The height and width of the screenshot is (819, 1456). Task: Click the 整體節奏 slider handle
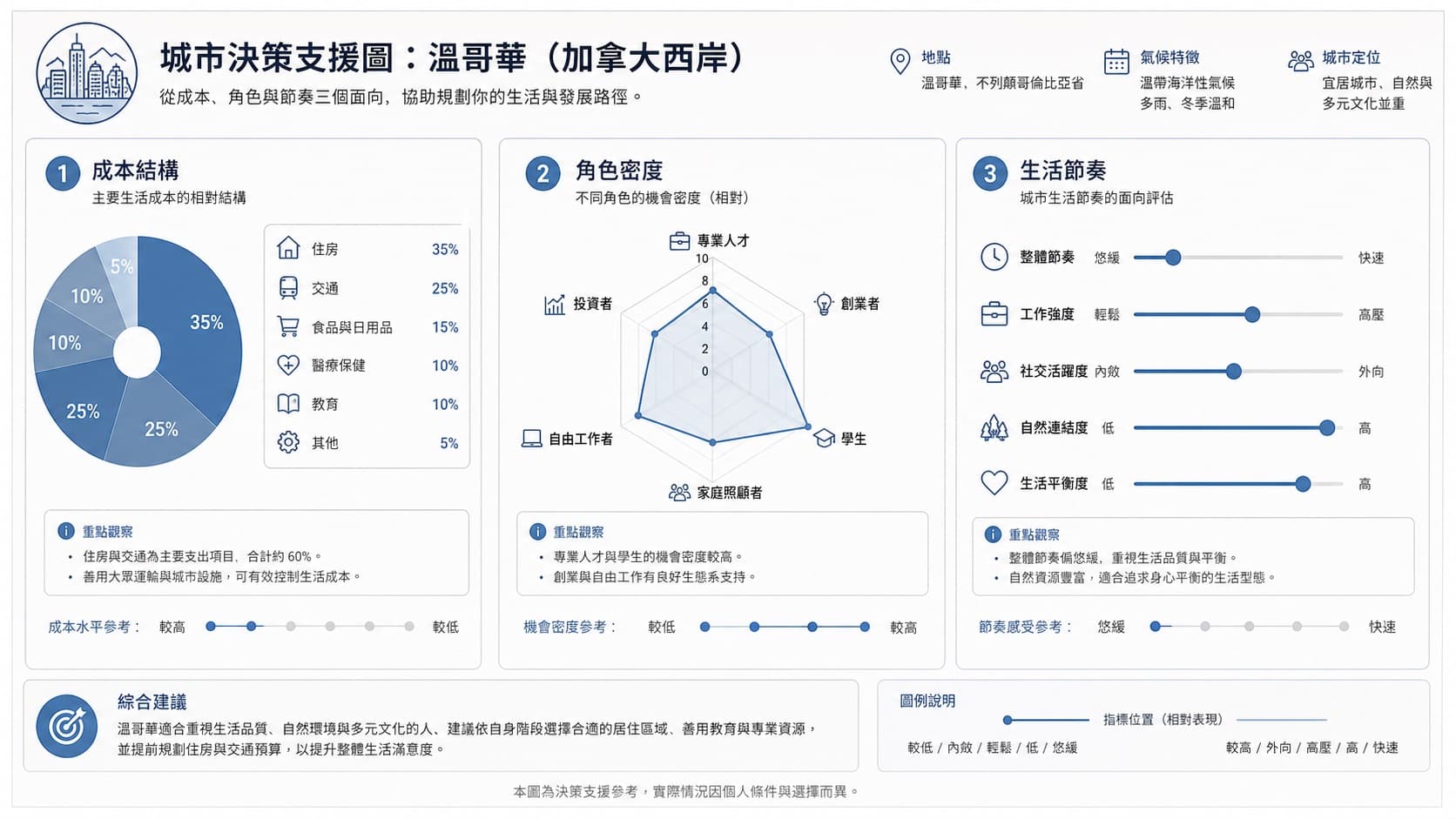1173,258
